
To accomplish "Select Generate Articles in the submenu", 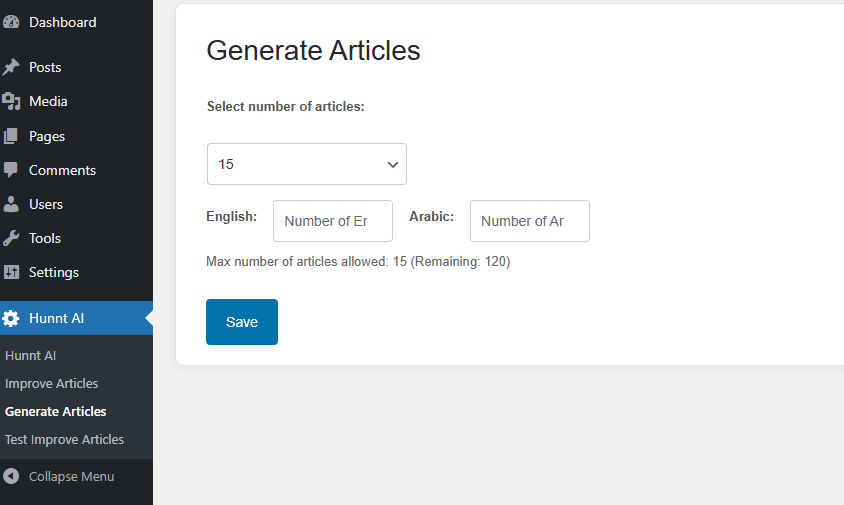I will 55,411.
